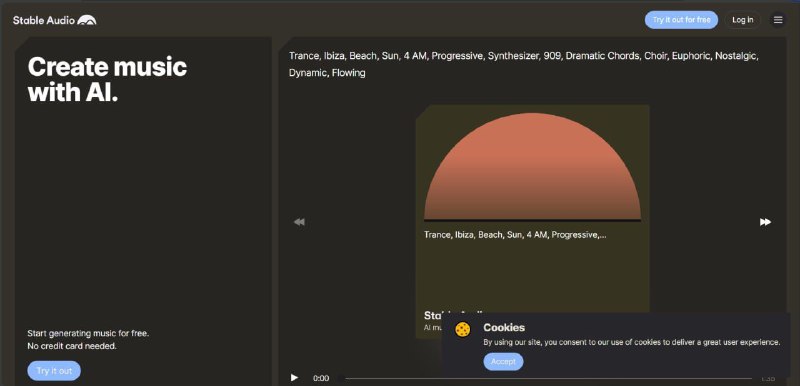
Task: Click the full prompt text starting 'Trance, Ibiza'
Action: (523, 64)
